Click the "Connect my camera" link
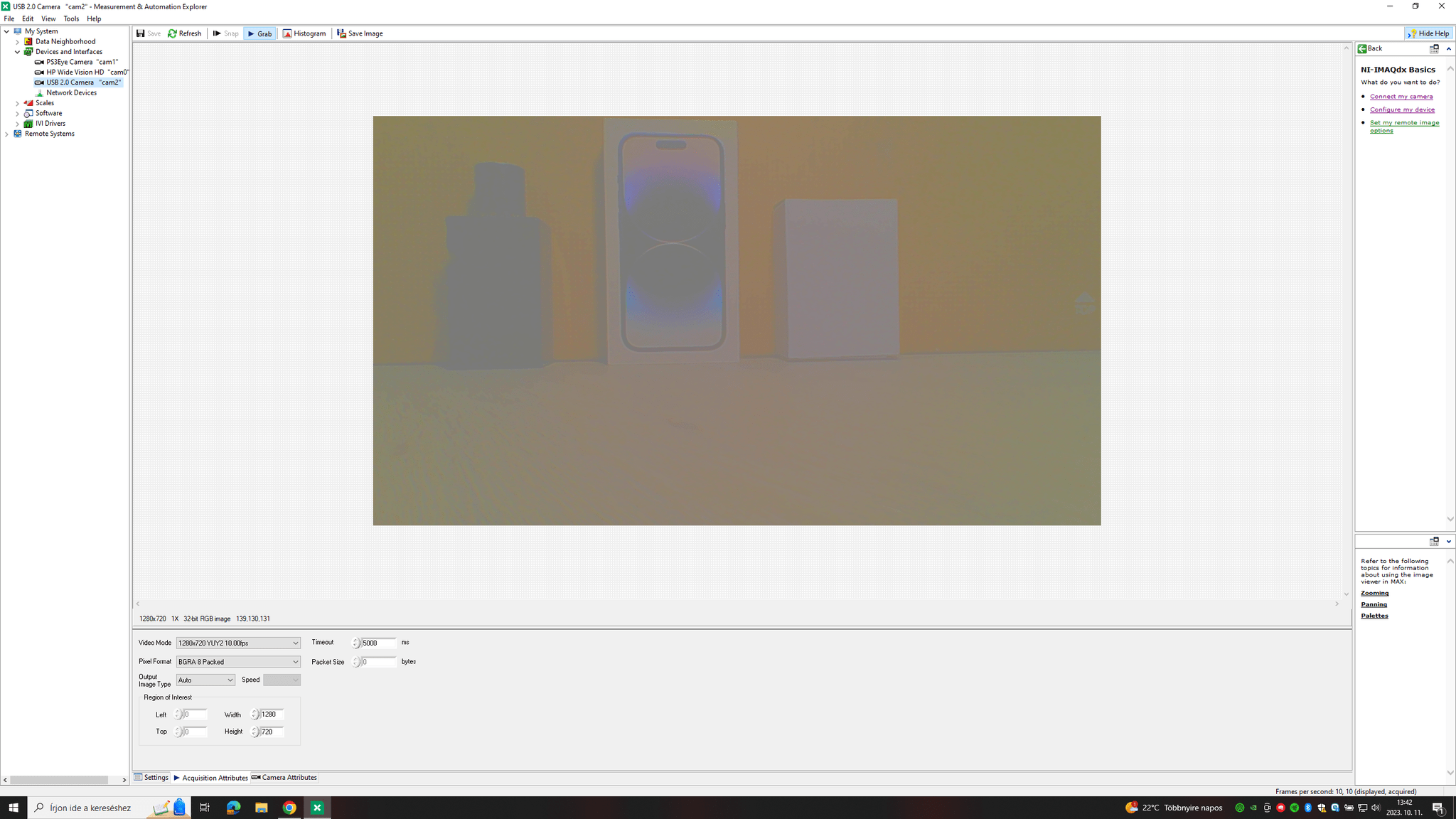Screen dimensions: 1456x819 click(1400, 96)
